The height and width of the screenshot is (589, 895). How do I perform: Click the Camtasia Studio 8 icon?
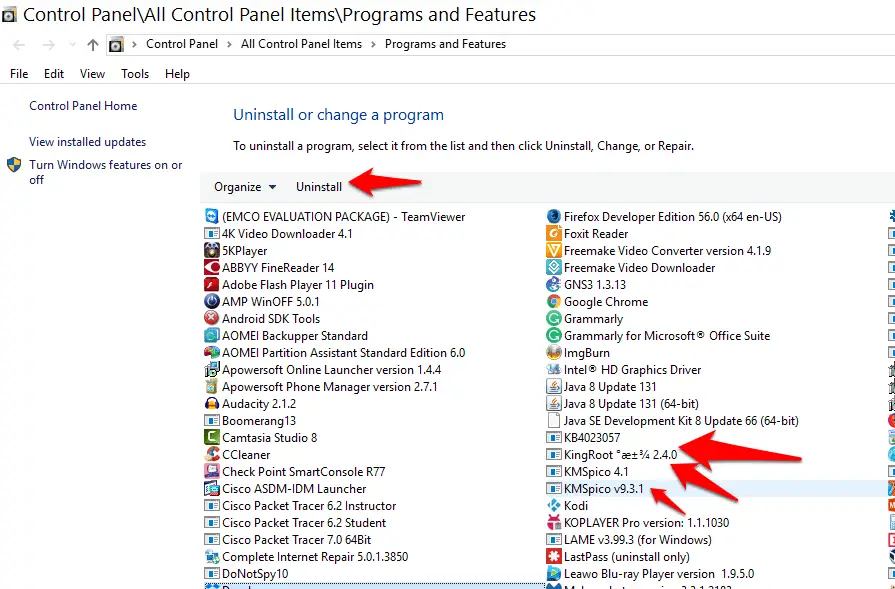(212, 438)
